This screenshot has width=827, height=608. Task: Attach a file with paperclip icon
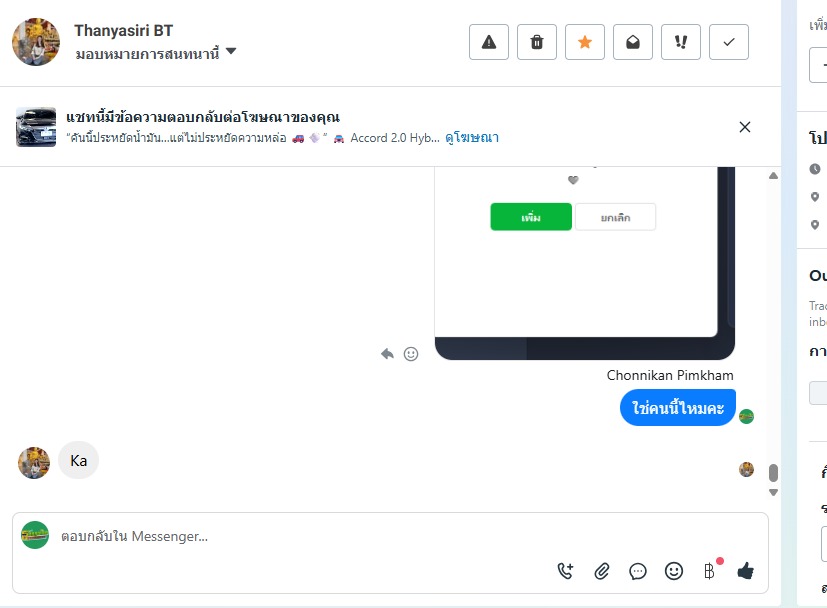tap(602, 571)
